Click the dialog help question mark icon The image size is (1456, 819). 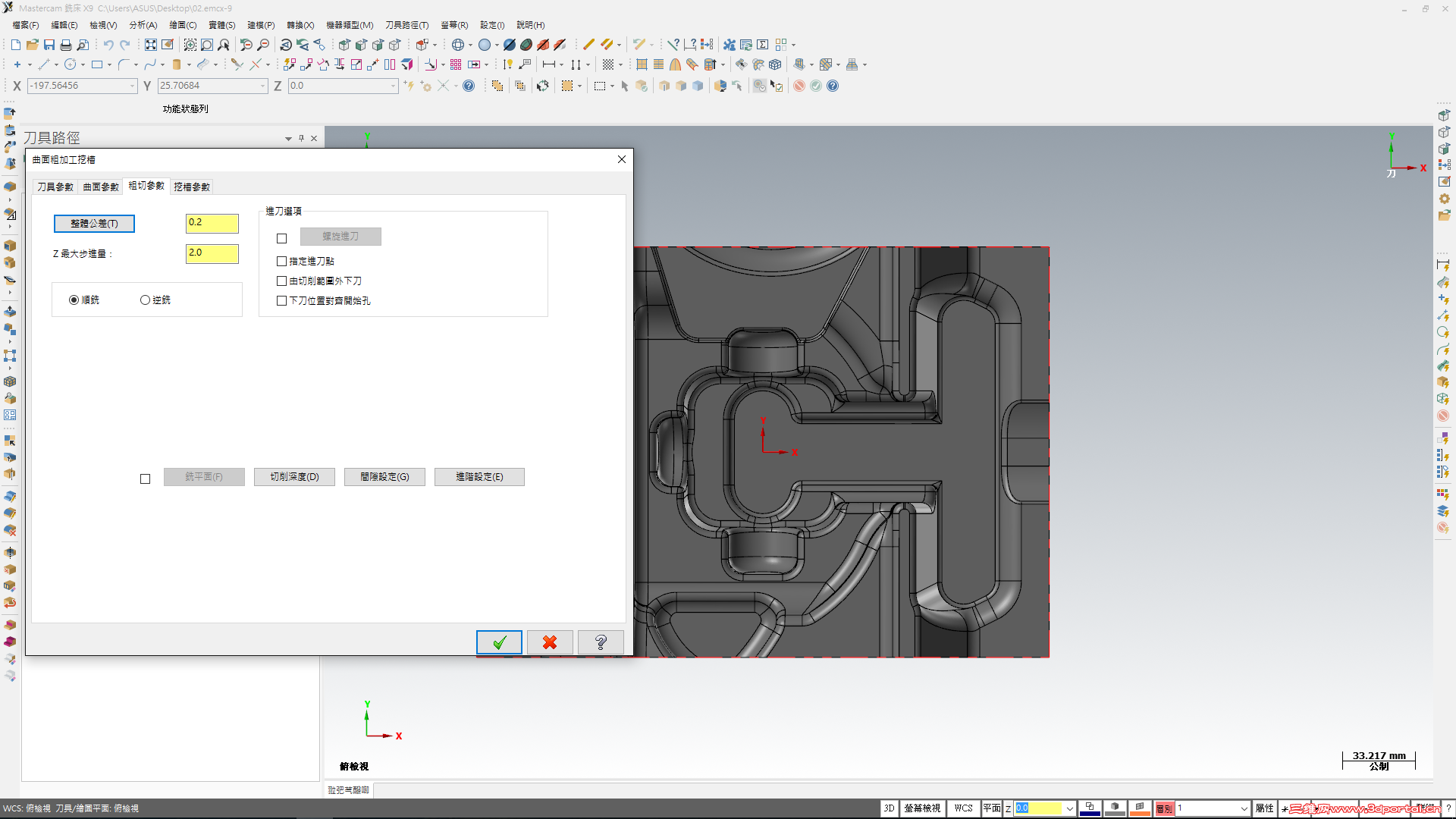coord(601,642)
